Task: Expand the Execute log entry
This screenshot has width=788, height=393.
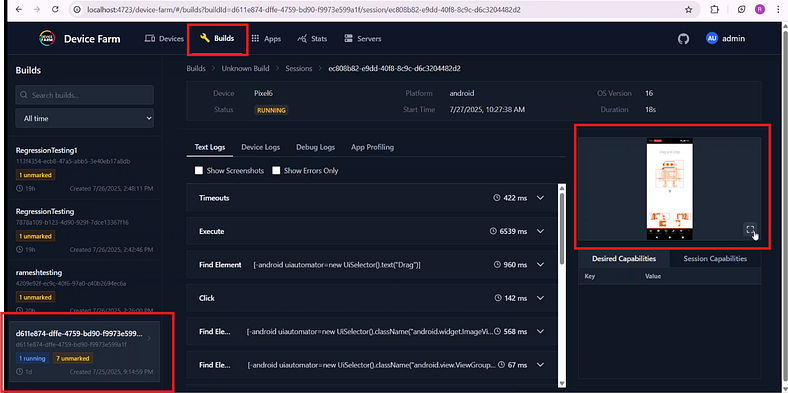Action: pyautogui.click(x=541, y=231)
